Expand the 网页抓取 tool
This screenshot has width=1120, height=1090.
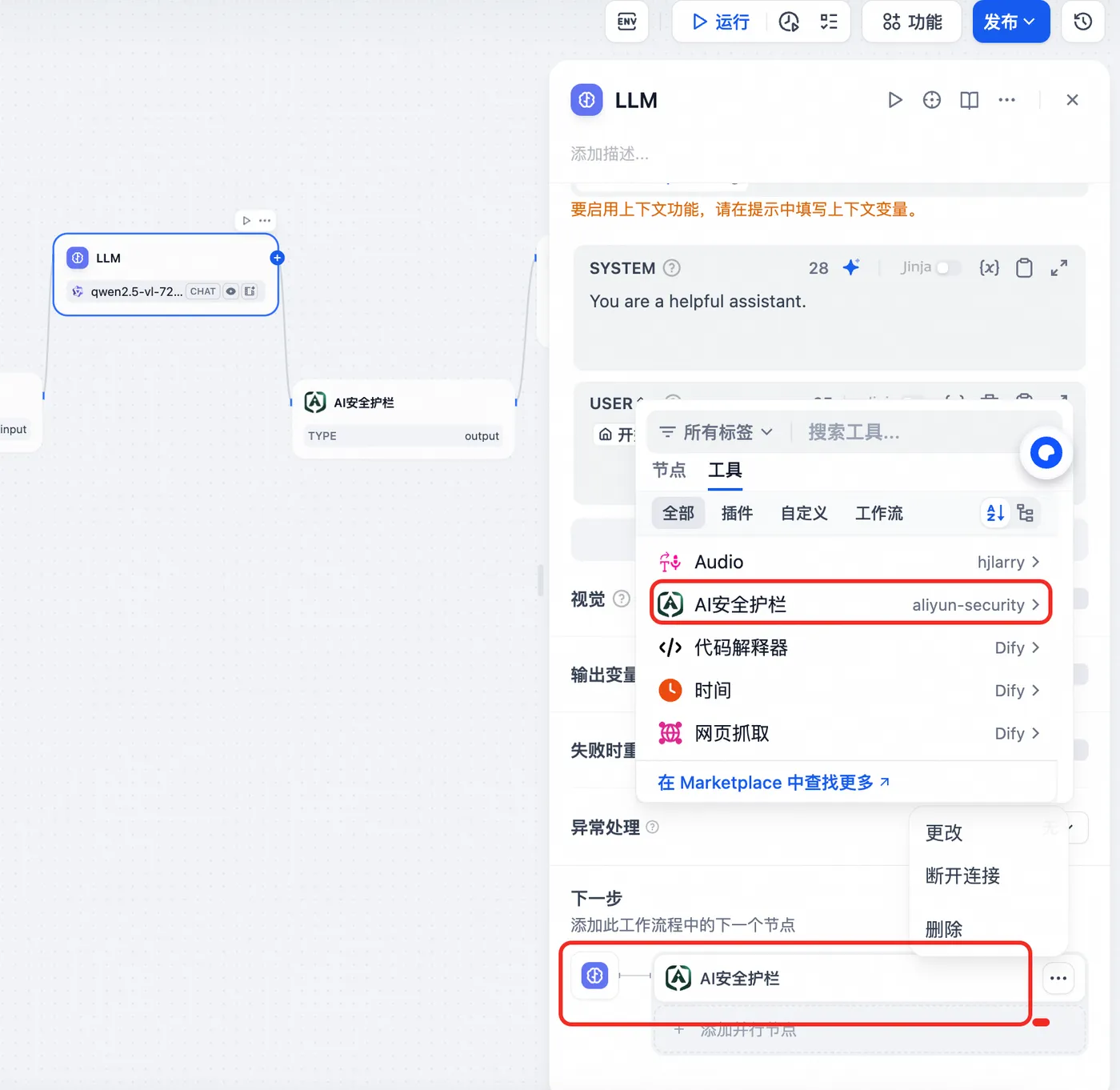click(x=850, y=733)
